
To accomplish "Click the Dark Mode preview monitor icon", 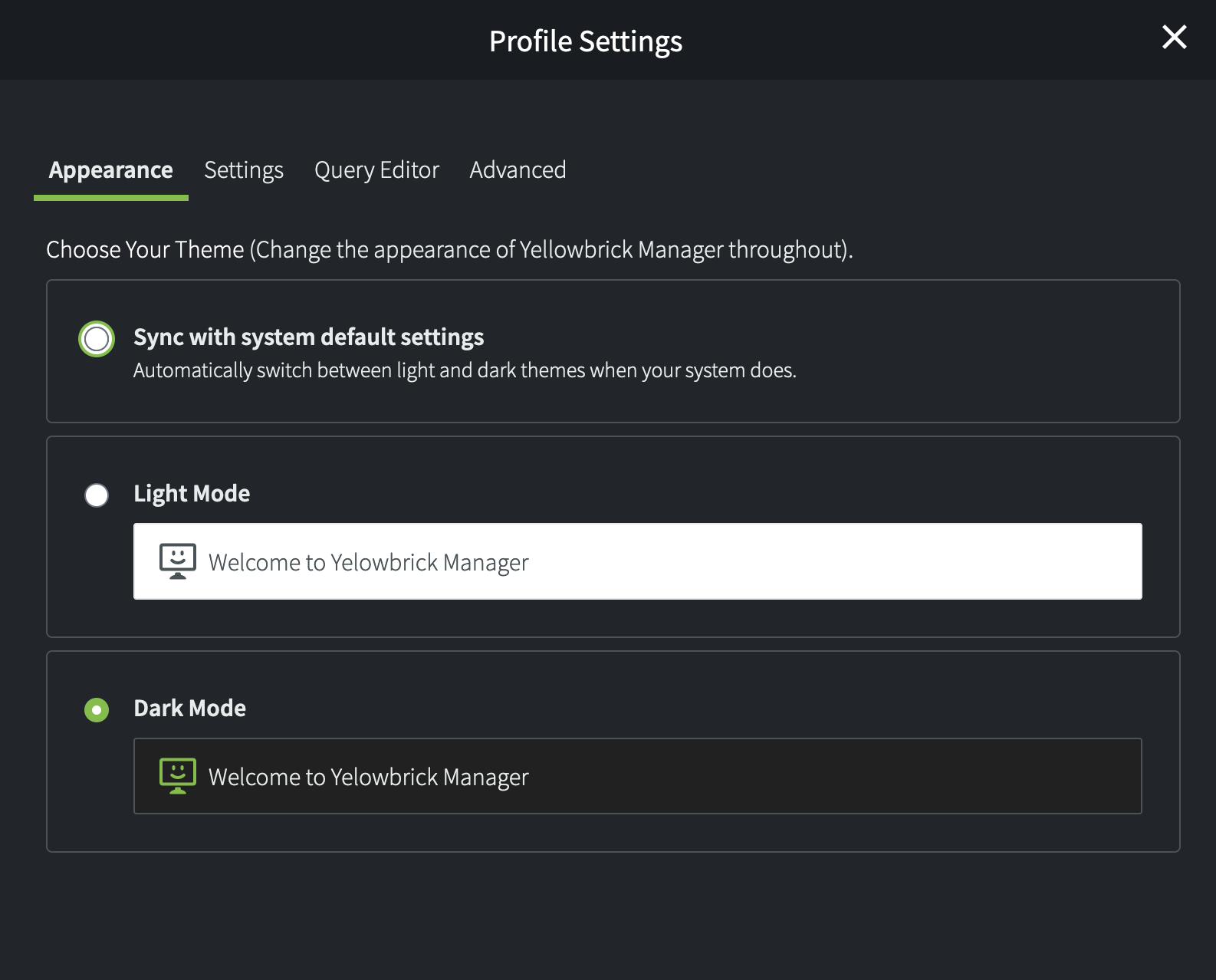I will click(x=178, y=776).
